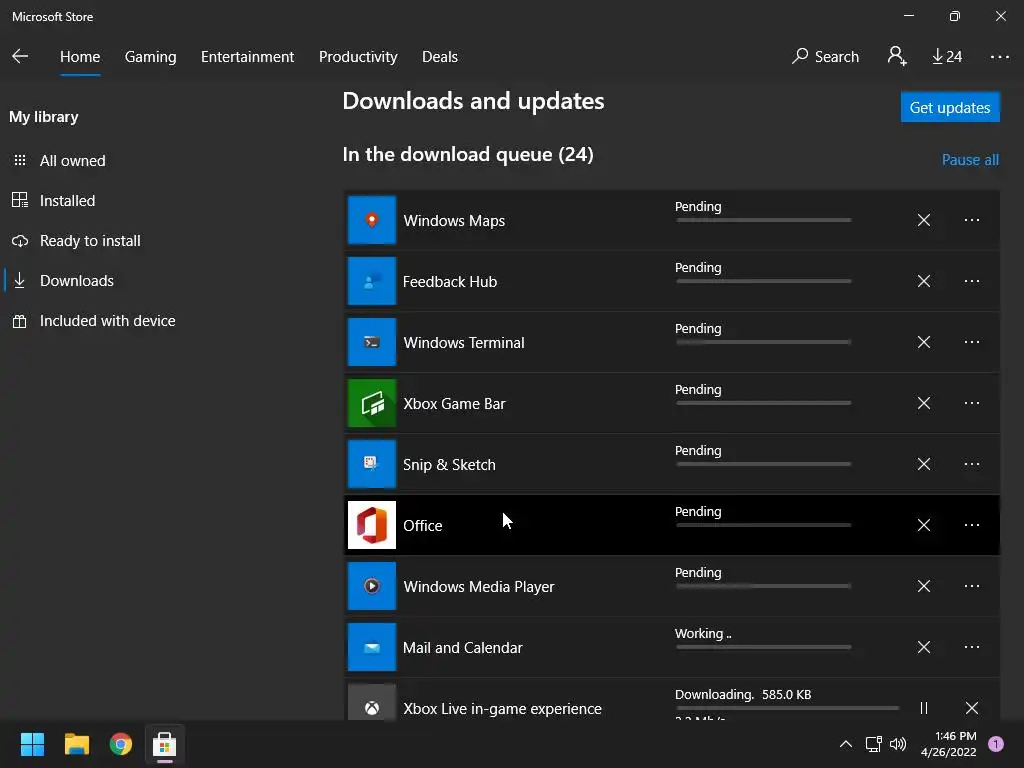The width and height of the screenshot is (1024, 768).
Task: Cancel the Xbox Live in-game experience download
Action: pyautogui.click(x=972, y=708)
